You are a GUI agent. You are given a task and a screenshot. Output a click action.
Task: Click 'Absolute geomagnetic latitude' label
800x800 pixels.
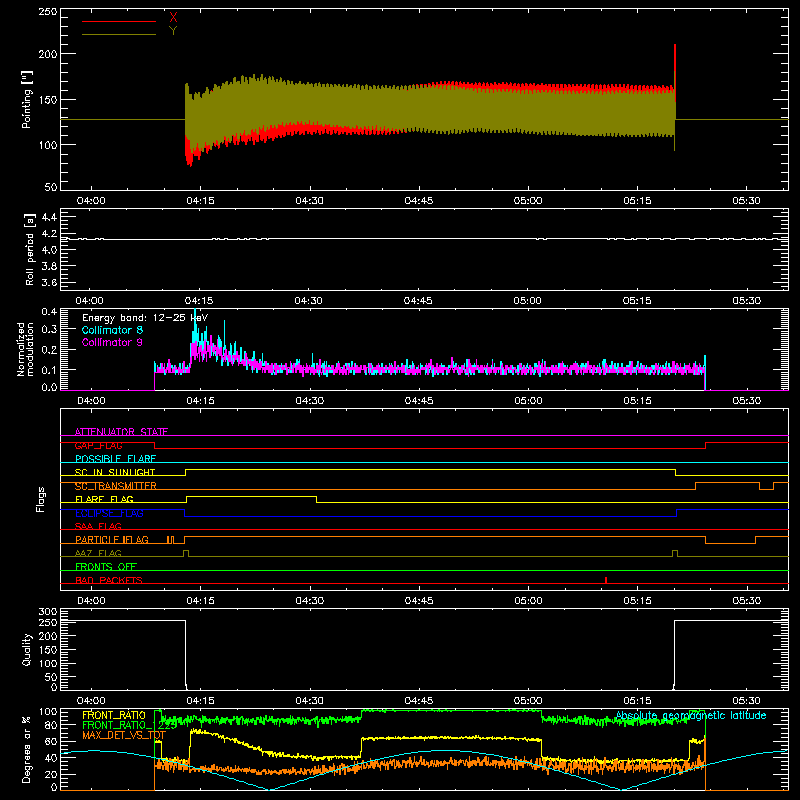[x=691, y=715]
